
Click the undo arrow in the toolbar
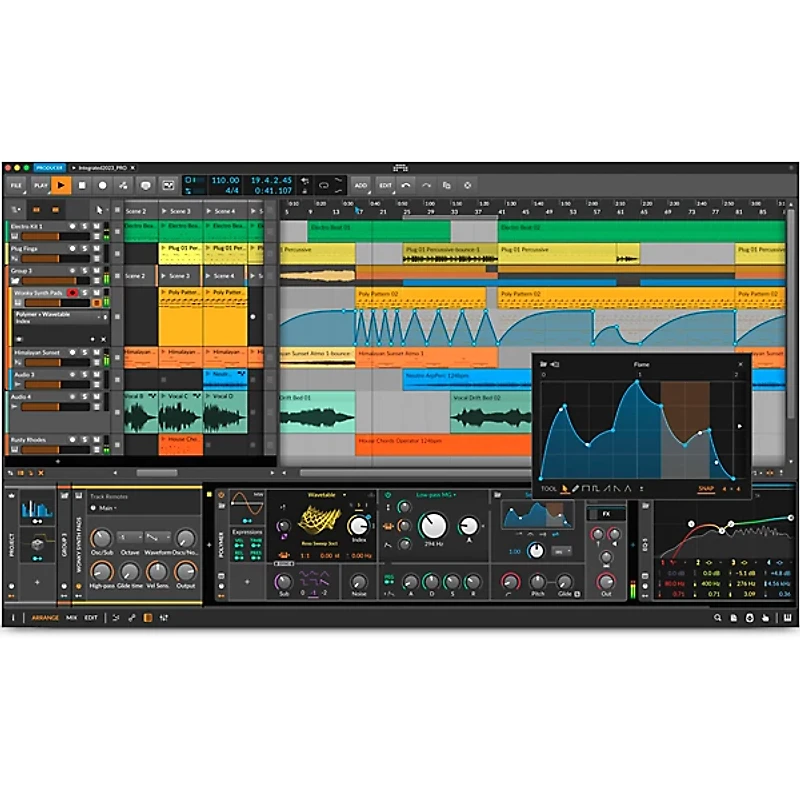tap(407, 186)
